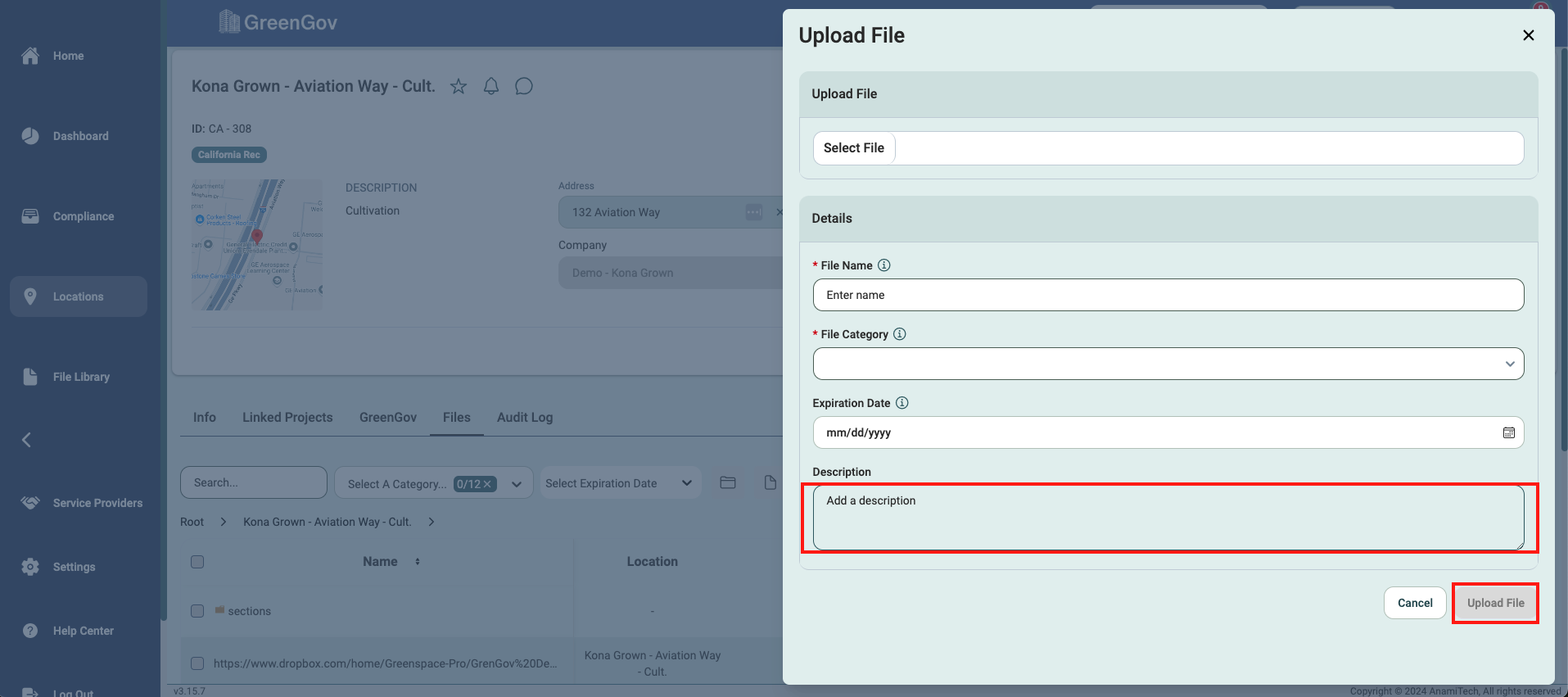Viewport: 1568px width, 697px height.
Task: Open the location map thumbnail
Action: tap(257, 245)
